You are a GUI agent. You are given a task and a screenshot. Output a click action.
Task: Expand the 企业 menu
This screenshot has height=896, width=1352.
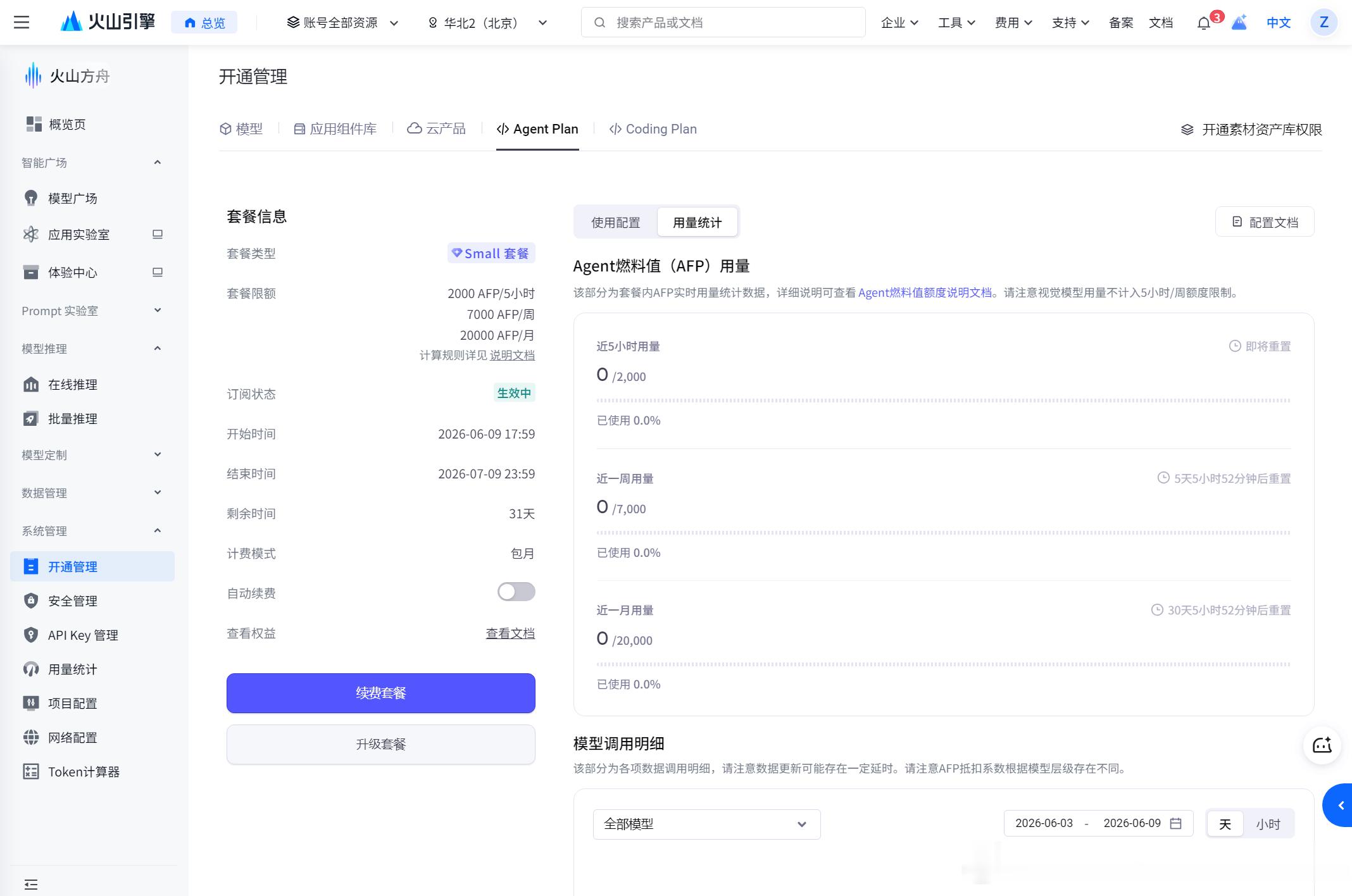click(899, 23)
